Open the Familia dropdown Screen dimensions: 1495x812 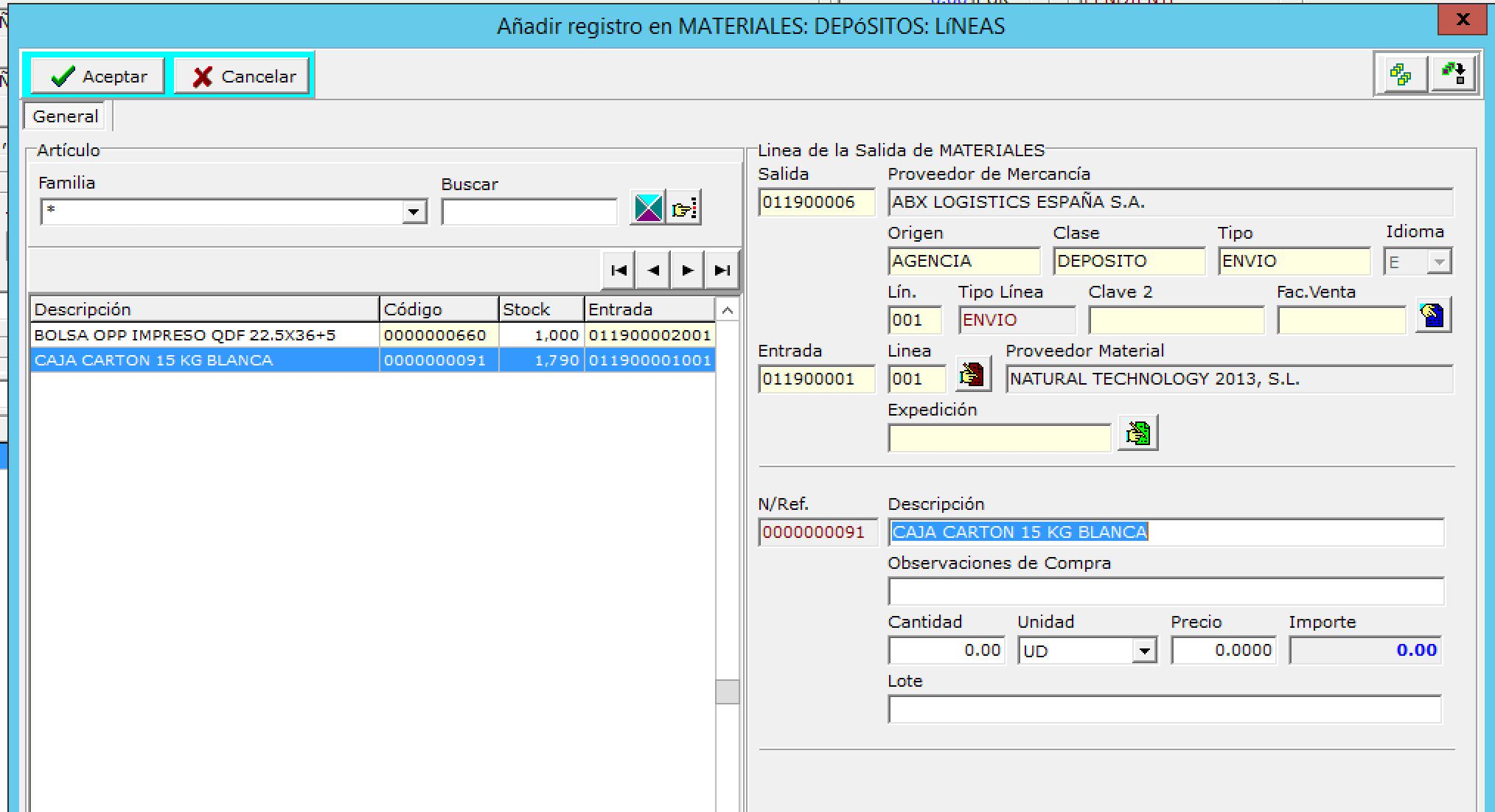[x=414, y=213]
